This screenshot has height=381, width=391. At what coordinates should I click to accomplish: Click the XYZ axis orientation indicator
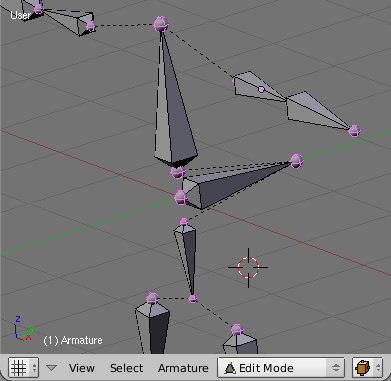(x=23, y=328)
